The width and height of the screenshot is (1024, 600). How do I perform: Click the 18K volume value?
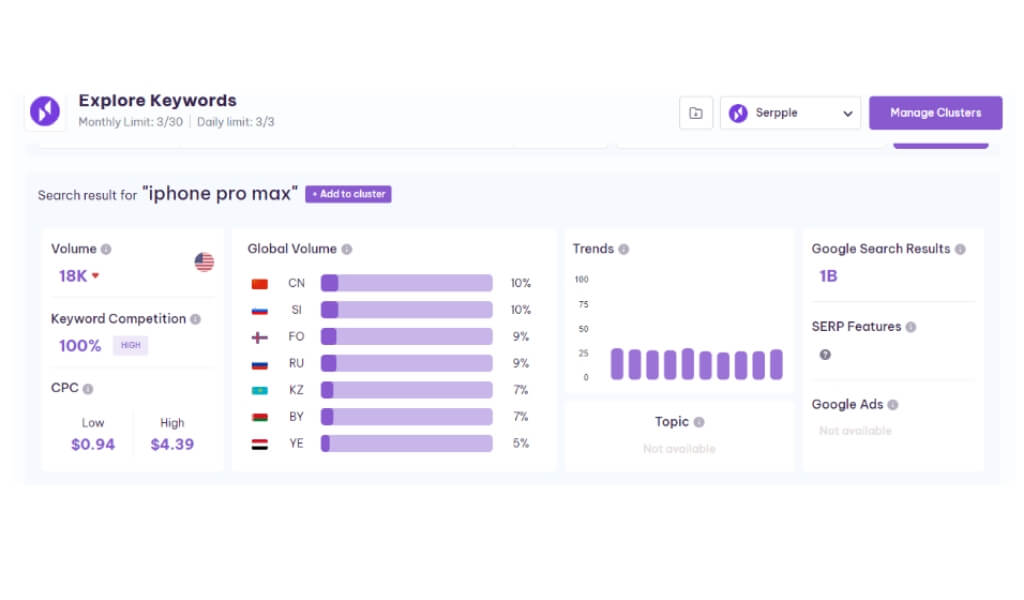click(72, 276)
